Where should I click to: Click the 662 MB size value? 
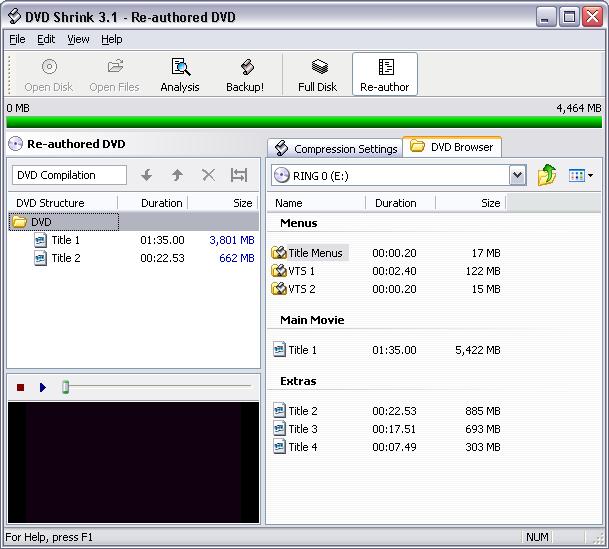click(237, 258)
